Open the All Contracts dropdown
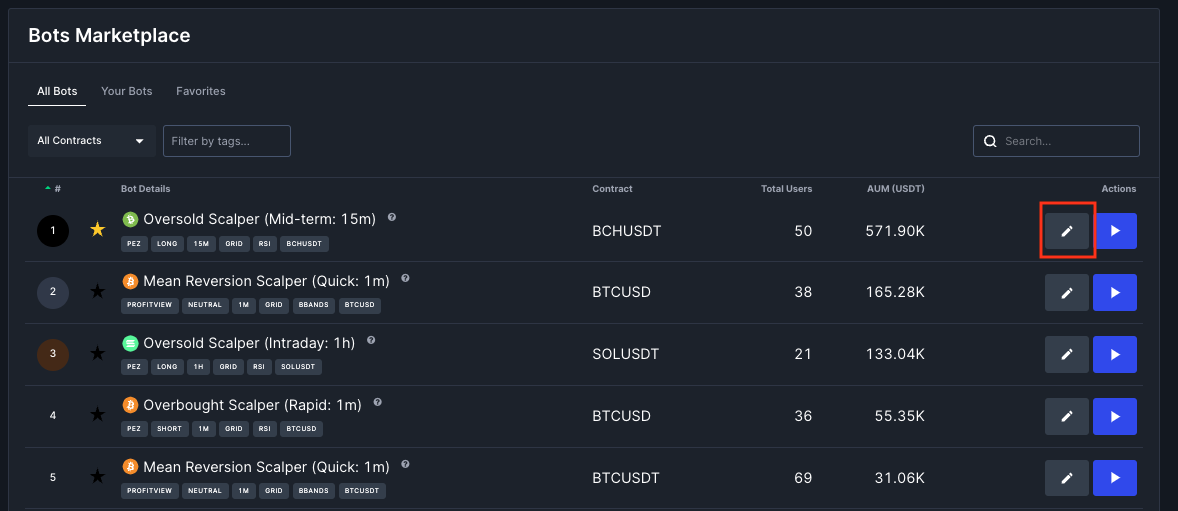Viewport: 1178px width, 511px height. pos(90,141)
